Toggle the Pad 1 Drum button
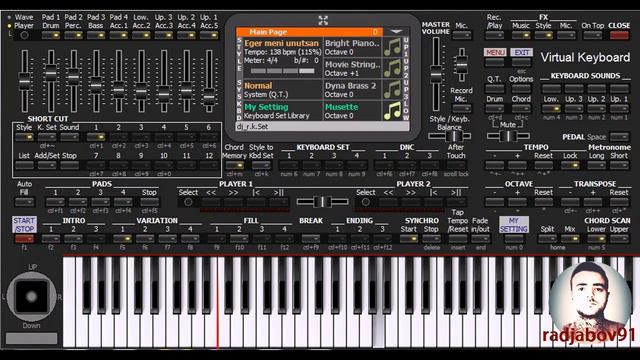 click(51, 35)
